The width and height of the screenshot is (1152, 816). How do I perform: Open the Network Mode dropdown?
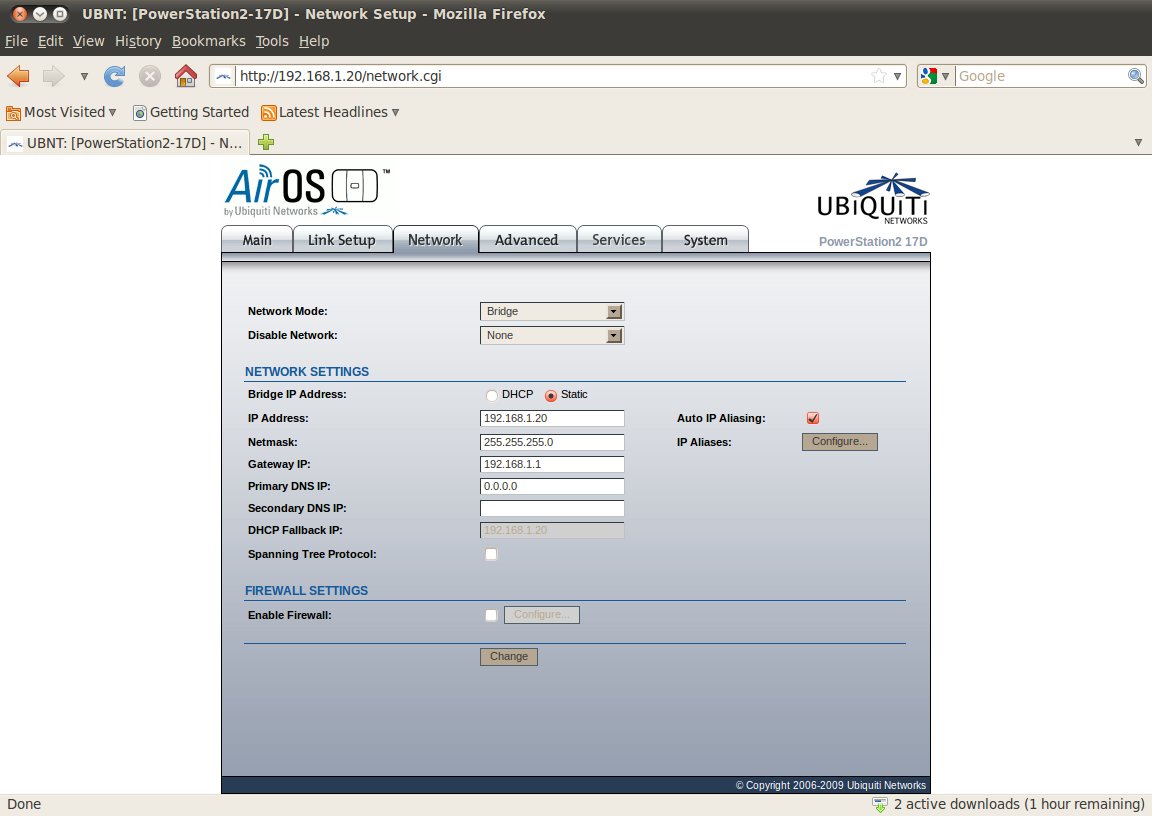(x=552, y=311)
